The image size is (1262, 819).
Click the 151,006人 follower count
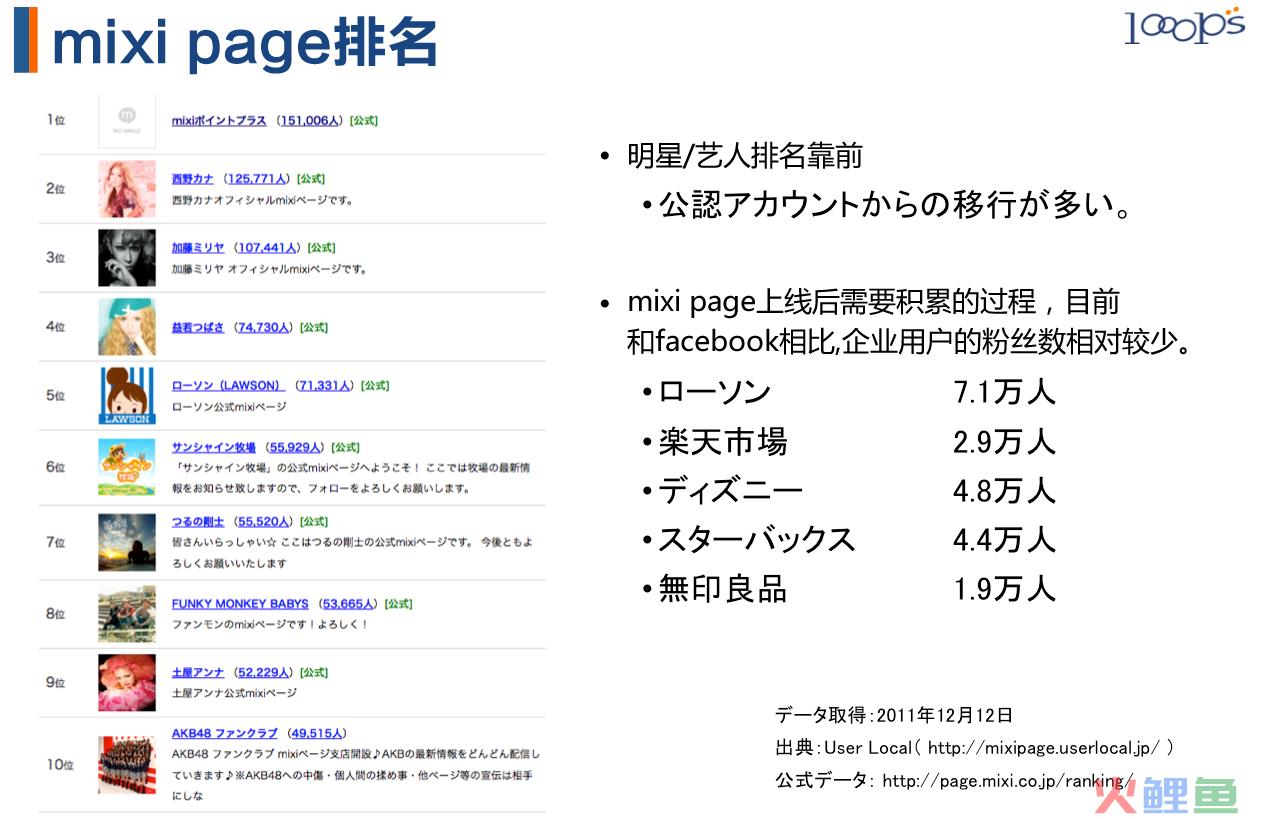[311, 120]
